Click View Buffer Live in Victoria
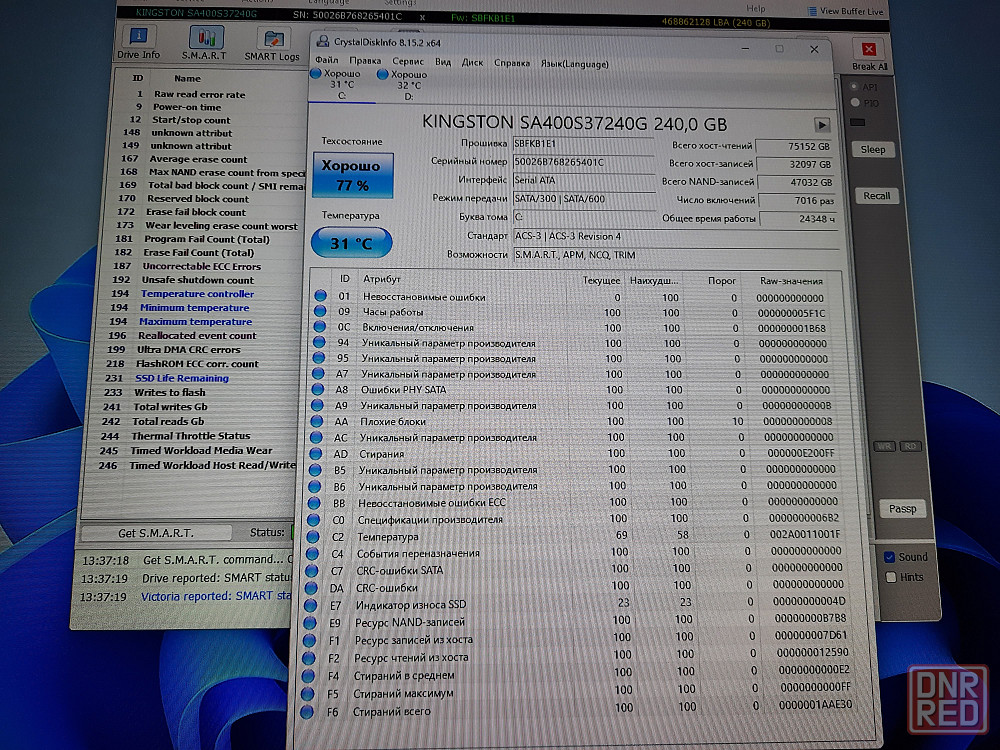The height and width of the screenshot is (750, 1000). click(846, 11)
